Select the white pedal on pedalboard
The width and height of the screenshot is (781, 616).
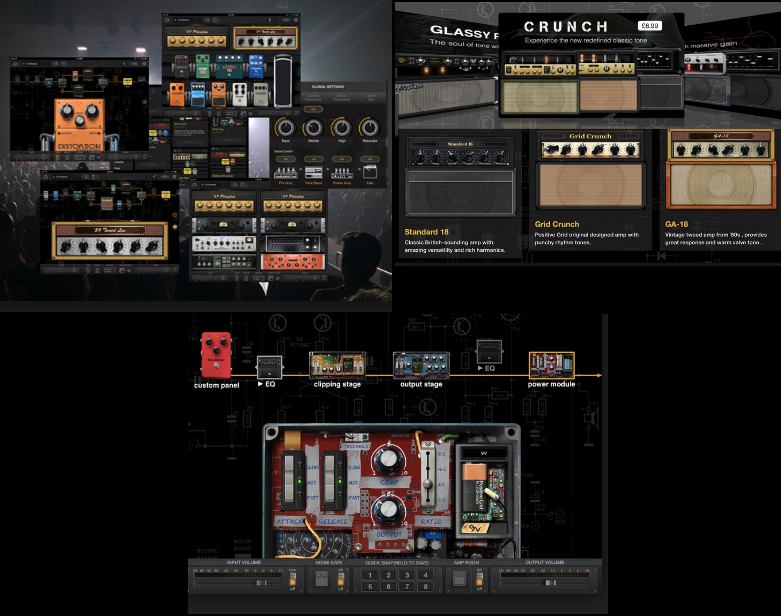click(239, 94)
